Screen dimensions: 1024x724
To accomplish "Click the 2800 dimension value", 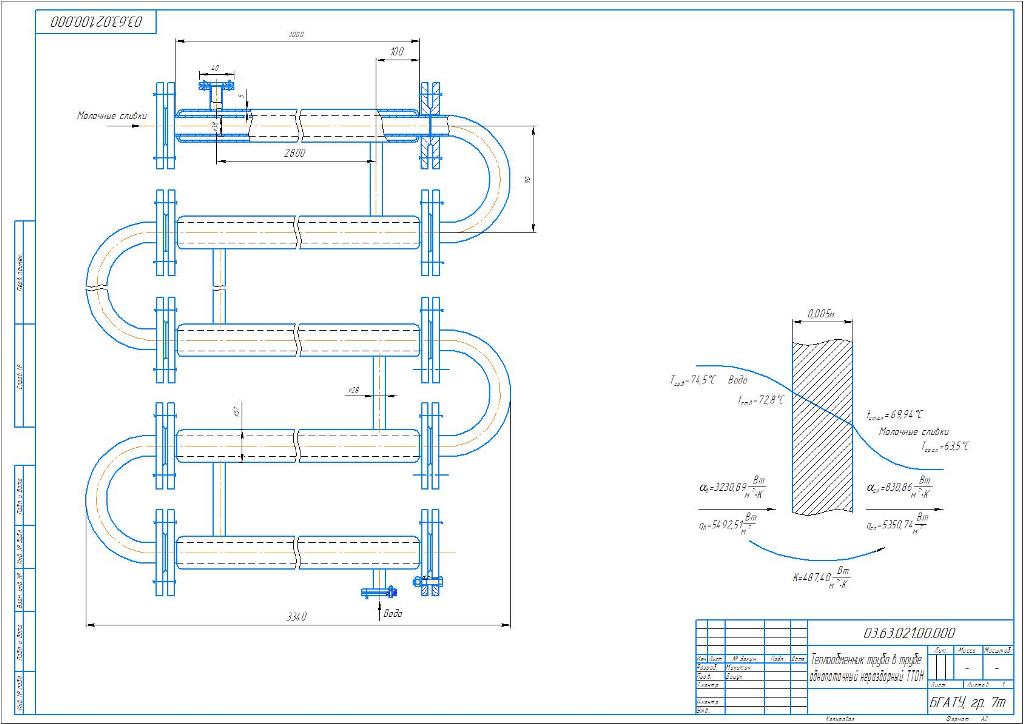I will pyautogui.click(x=294, y=153).
